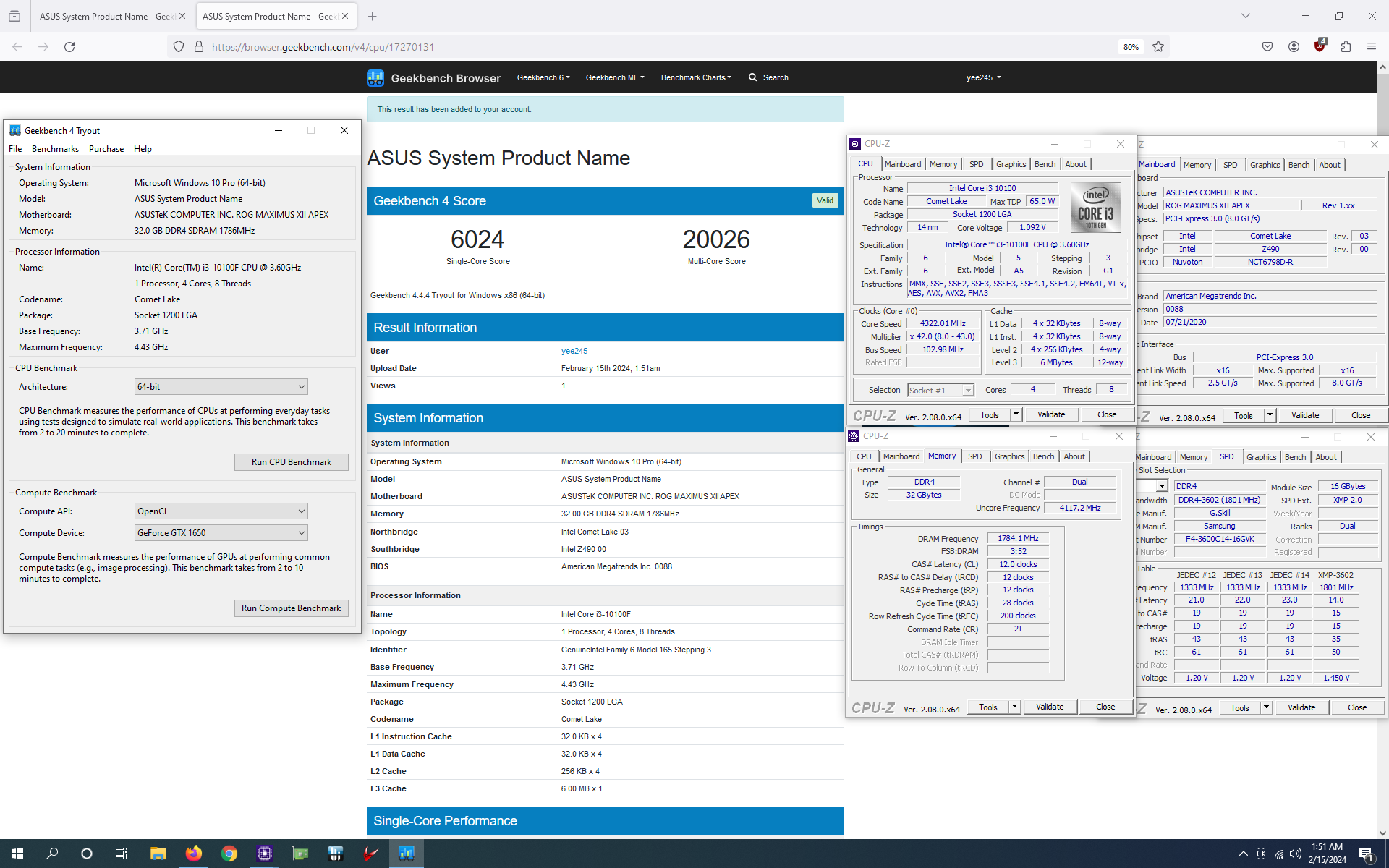
Task: Open the File menu in Geekbench 4
Action: tap(15, 149)
